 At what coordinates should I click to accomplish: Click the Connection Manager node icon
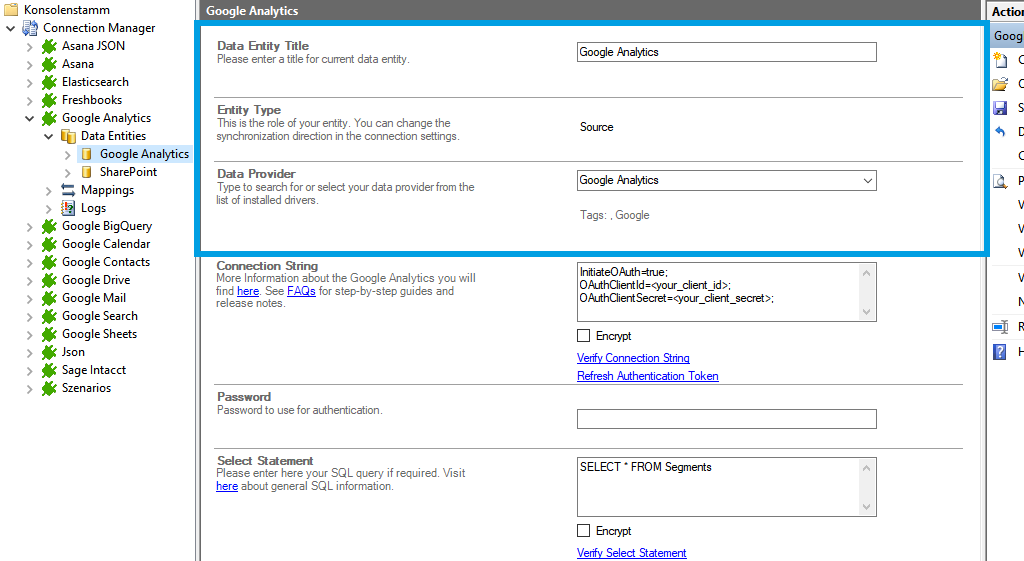pyautogui.click(x=30, y=28)
